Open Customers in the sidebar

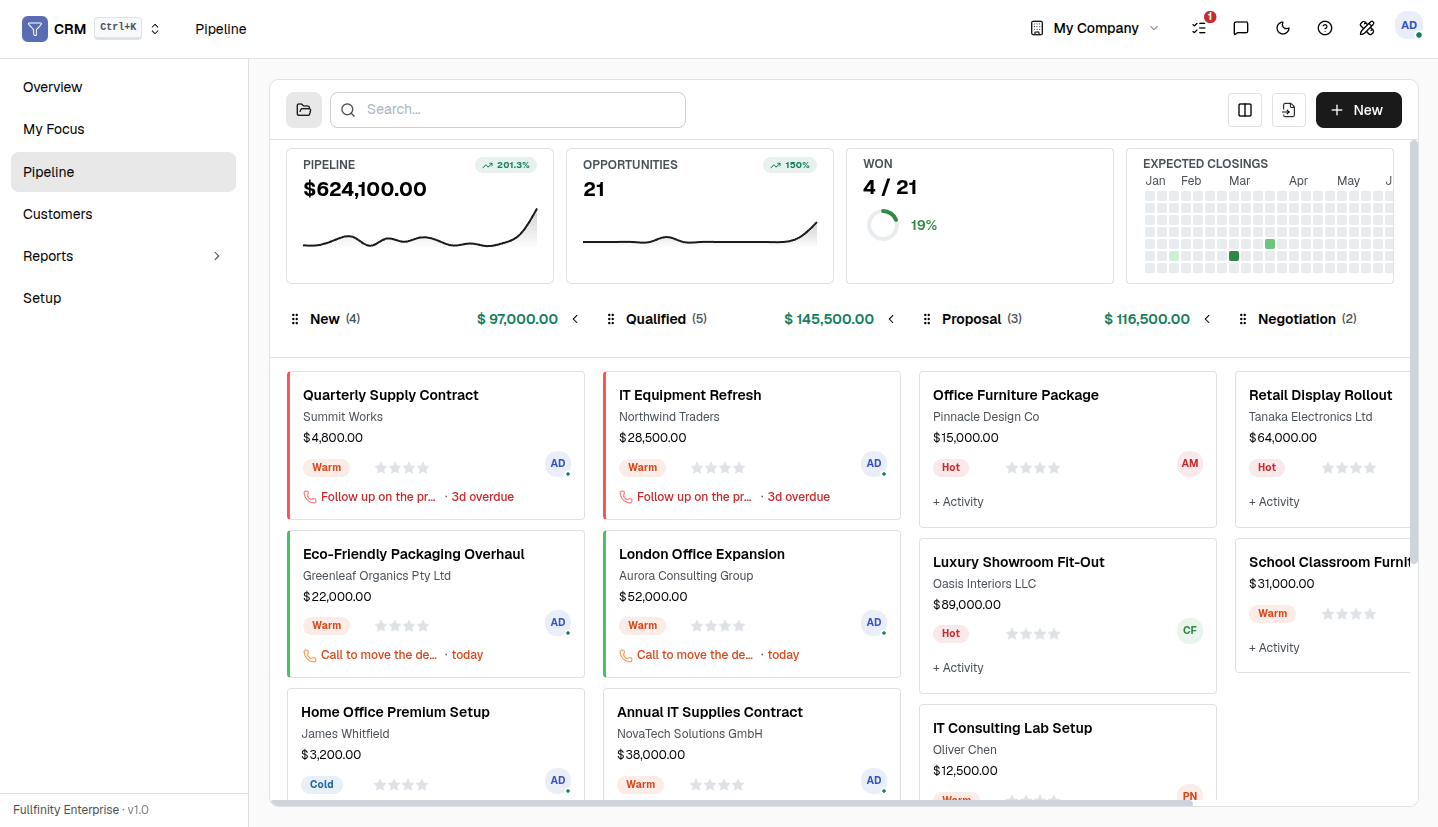point(124,214)
